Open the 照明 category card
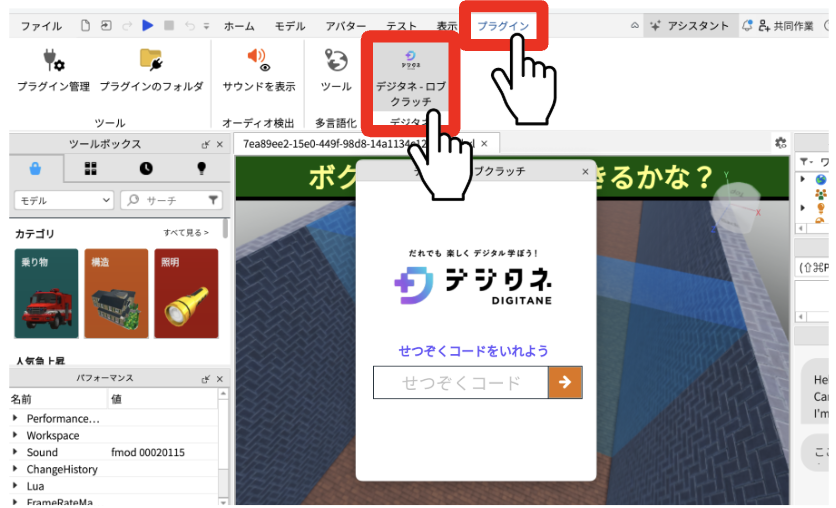This screenshot has width=836, height=508. [186, 293]
